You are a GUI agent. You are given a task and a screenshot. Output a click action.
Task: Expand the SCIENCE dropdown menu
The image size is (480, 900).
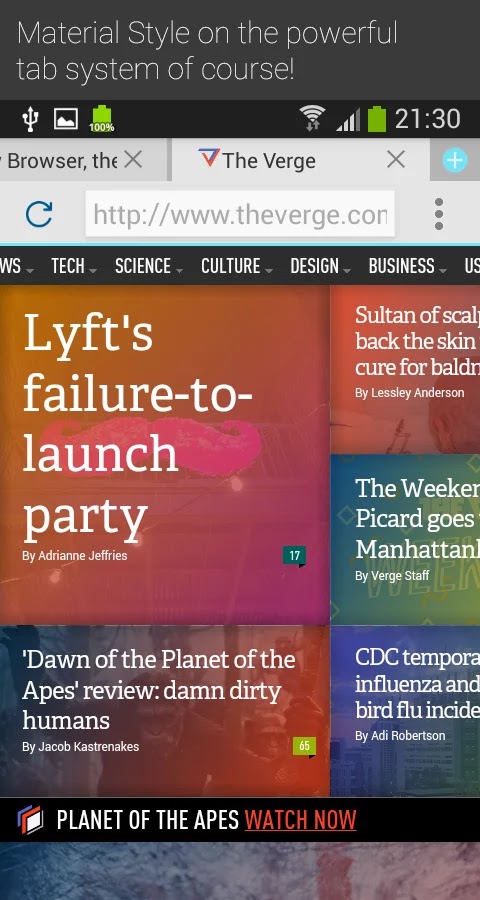(149, 266)
